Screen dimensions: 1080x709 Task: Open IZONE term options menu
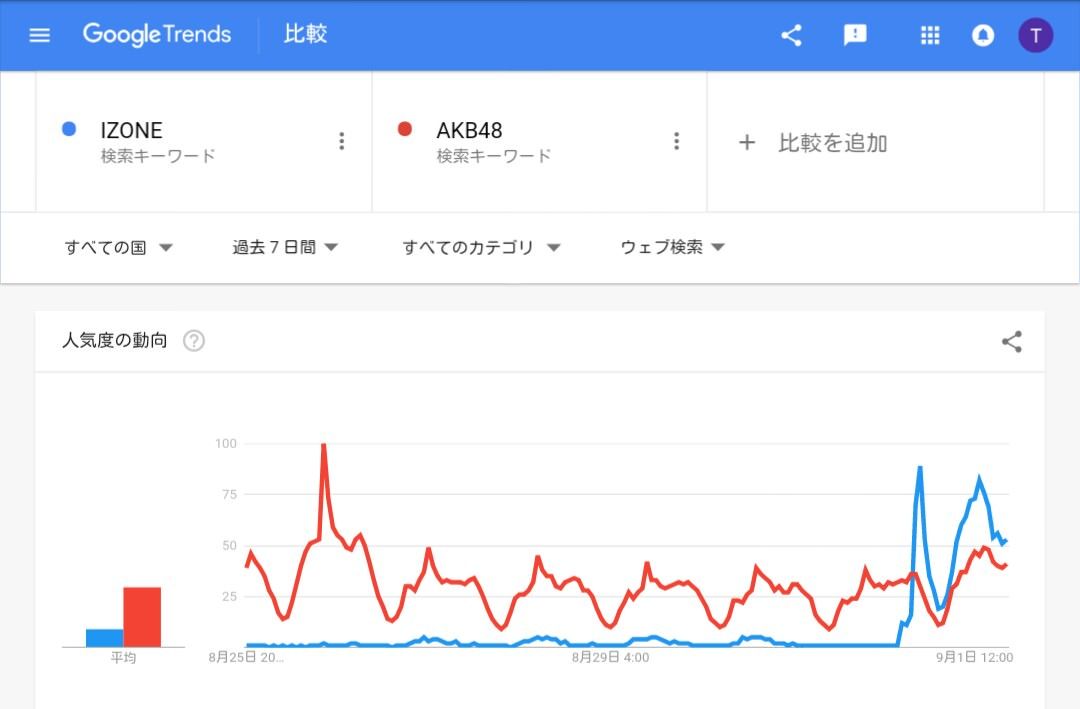point(342,141)
